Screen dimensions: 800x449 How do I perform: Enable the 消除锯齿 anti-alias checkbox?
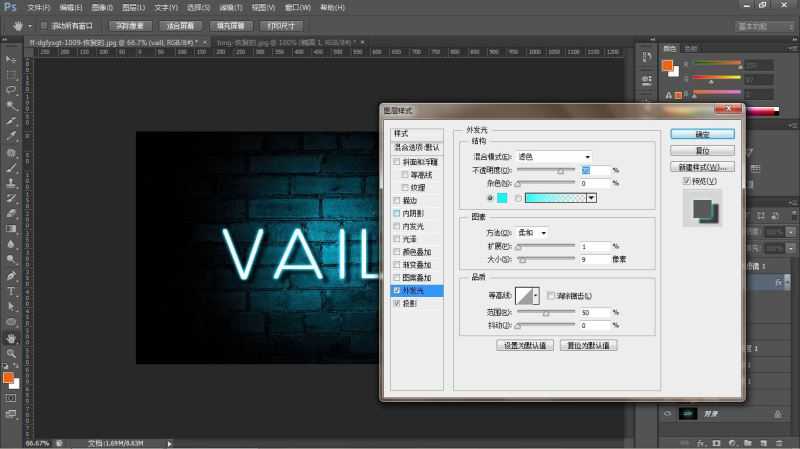click(x=551, y=295)
